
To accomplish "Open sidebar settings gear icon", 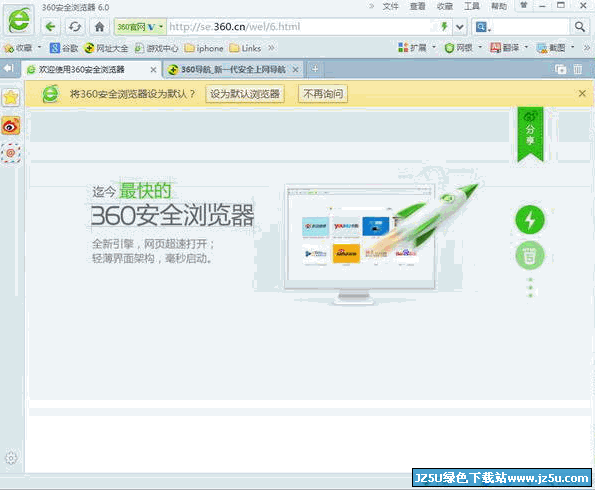I will pyautogui.click(x=11, y=458).
